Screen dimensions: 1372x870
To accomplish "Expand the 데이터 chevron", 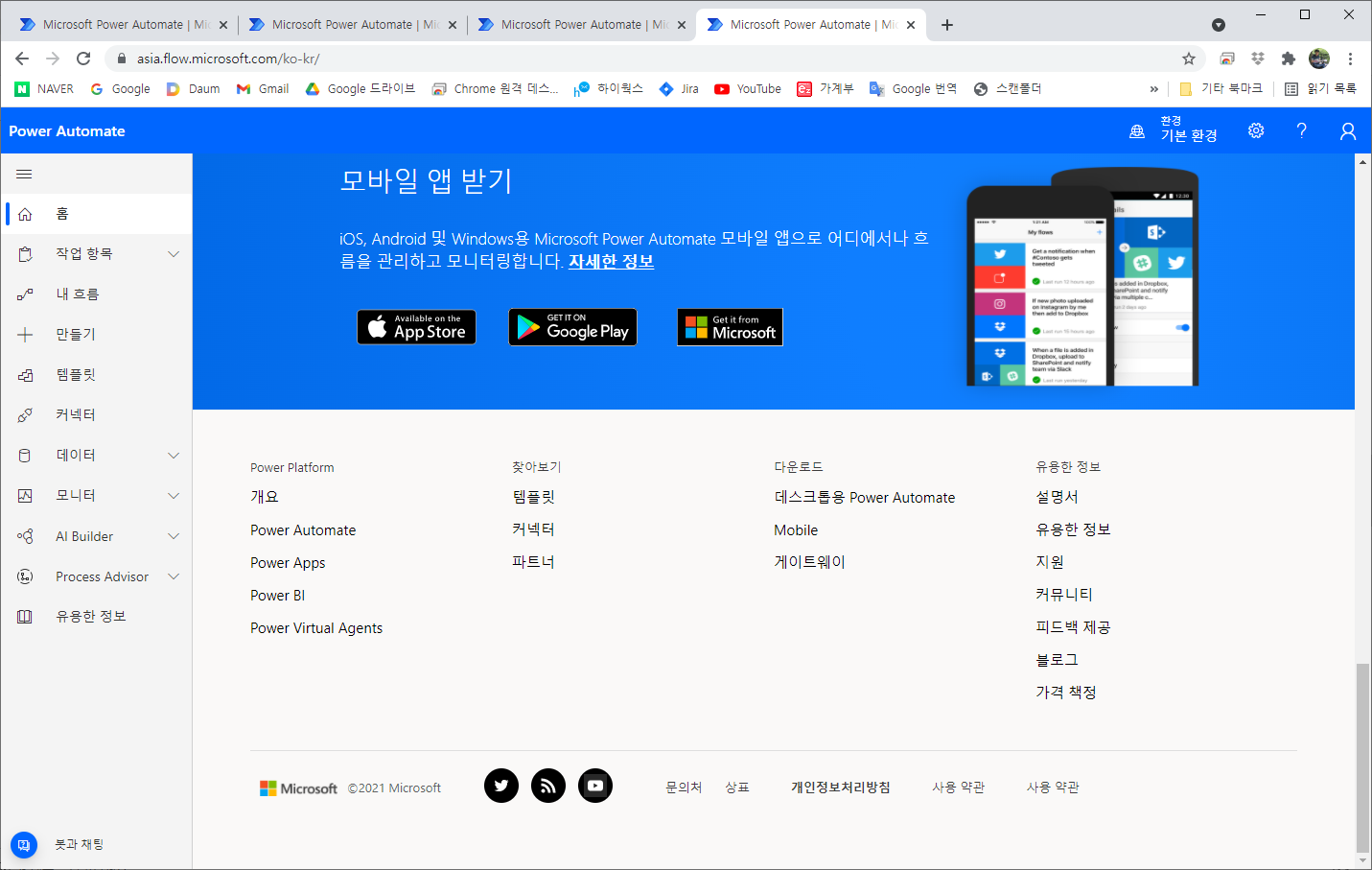I will click(x=174, y=456).
